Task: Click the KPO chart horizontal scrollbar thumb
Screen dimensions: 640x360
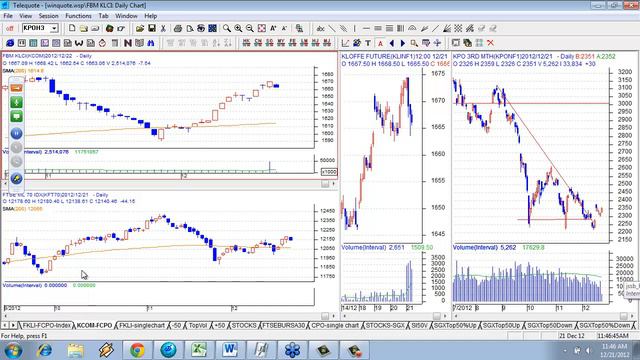Action: coord(623,316)
